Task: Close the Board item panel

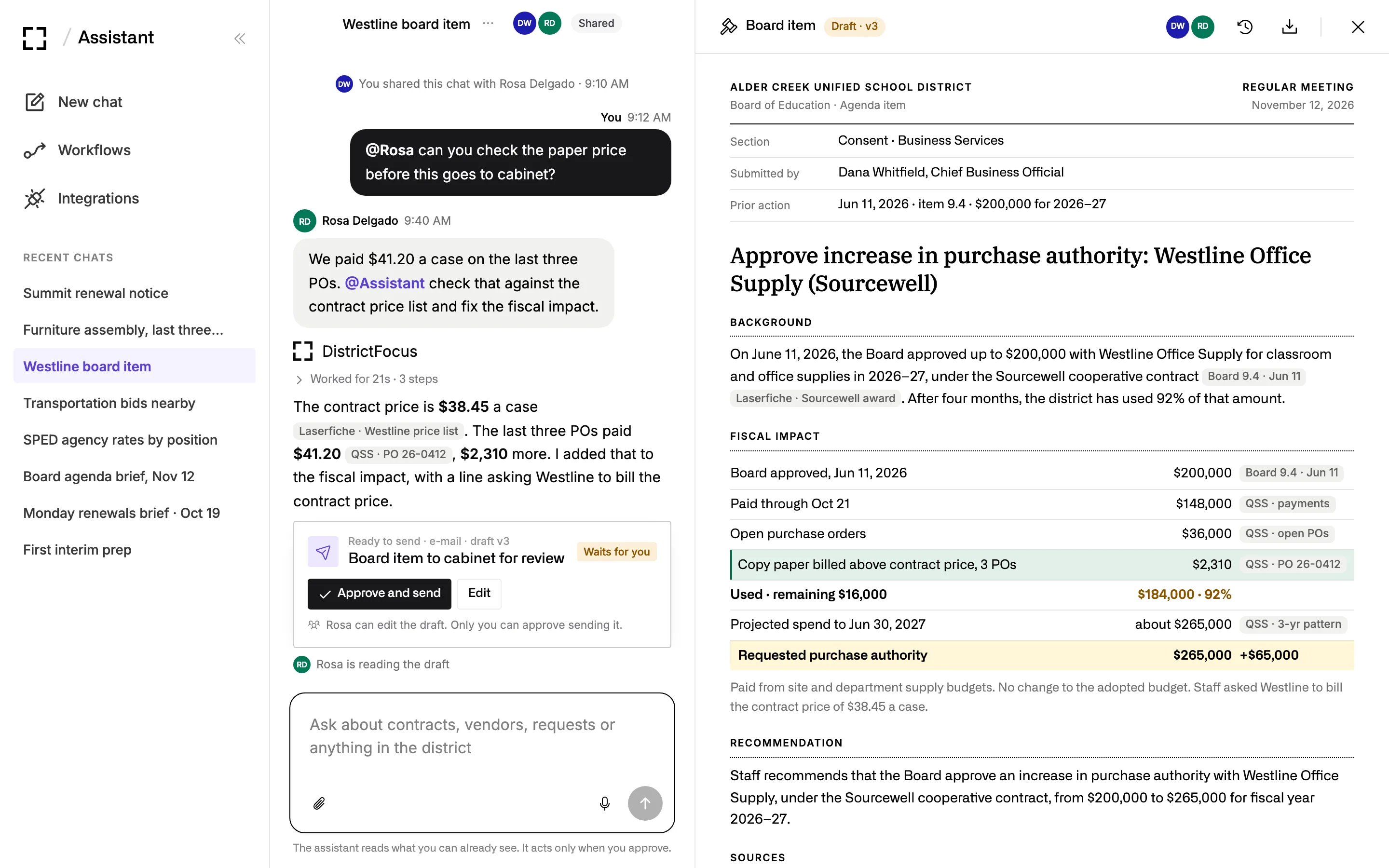Action: (x=1358, y=27)
